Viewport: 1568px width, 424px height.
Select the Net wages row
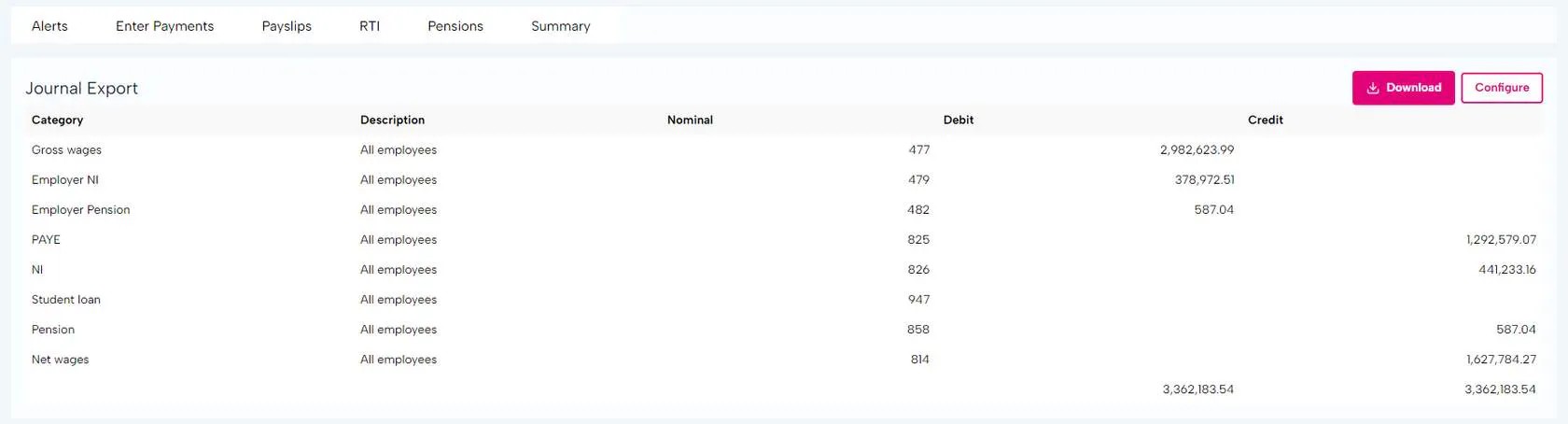click(x=60, y=359)
